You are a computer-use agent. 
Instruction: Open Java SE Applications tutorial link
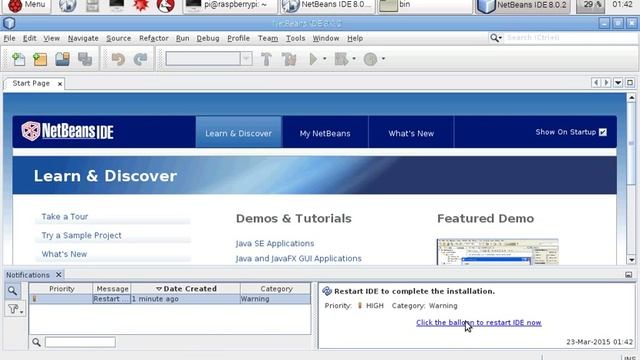click(x=275, y=243)
